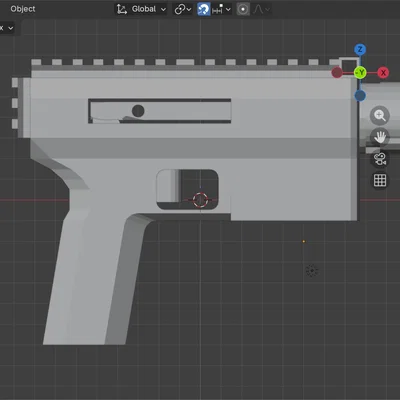Open the transform pivot point dropdown
The image size is (400, 400).
(183, 9)
